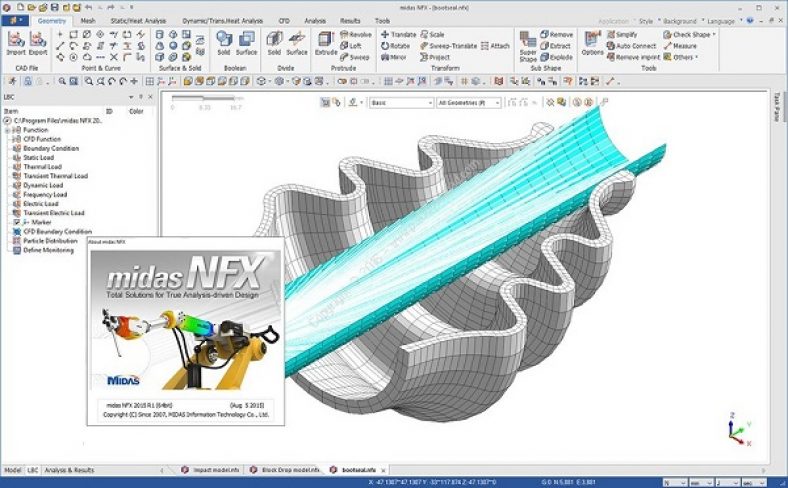Pin the LBC panel with the pin icon

click(x=141, y=97)
